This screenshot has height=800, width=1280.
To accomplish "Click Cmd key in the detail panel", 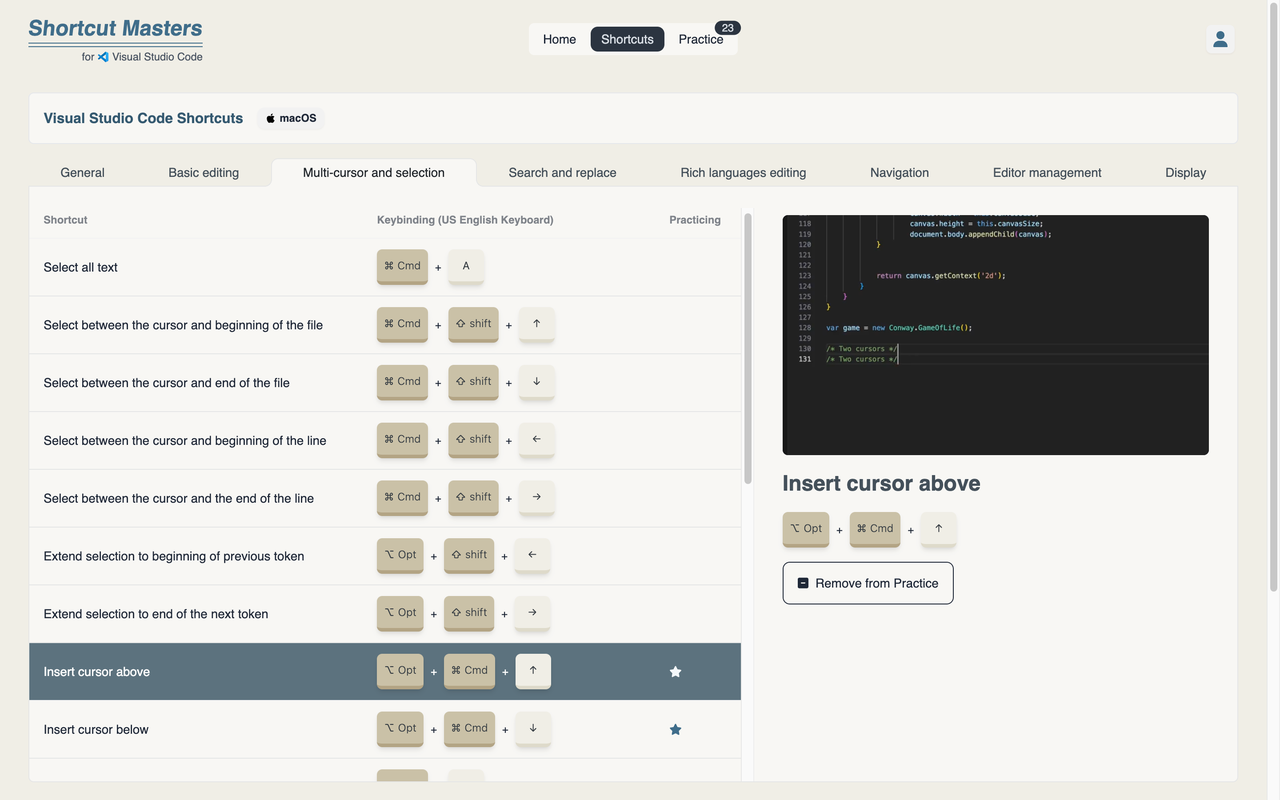I will pyautogui.click(x=875, y=530).
